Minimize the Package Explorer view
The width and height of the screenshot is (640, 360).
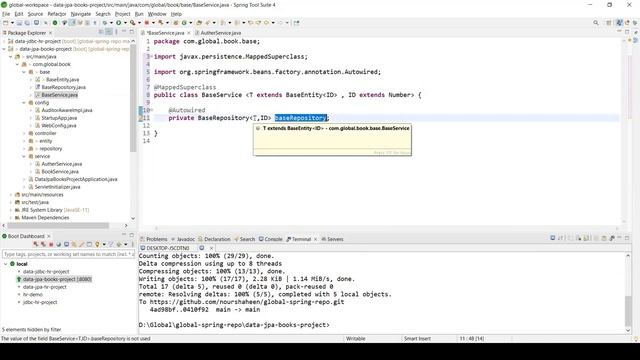[x=124, y=31]
